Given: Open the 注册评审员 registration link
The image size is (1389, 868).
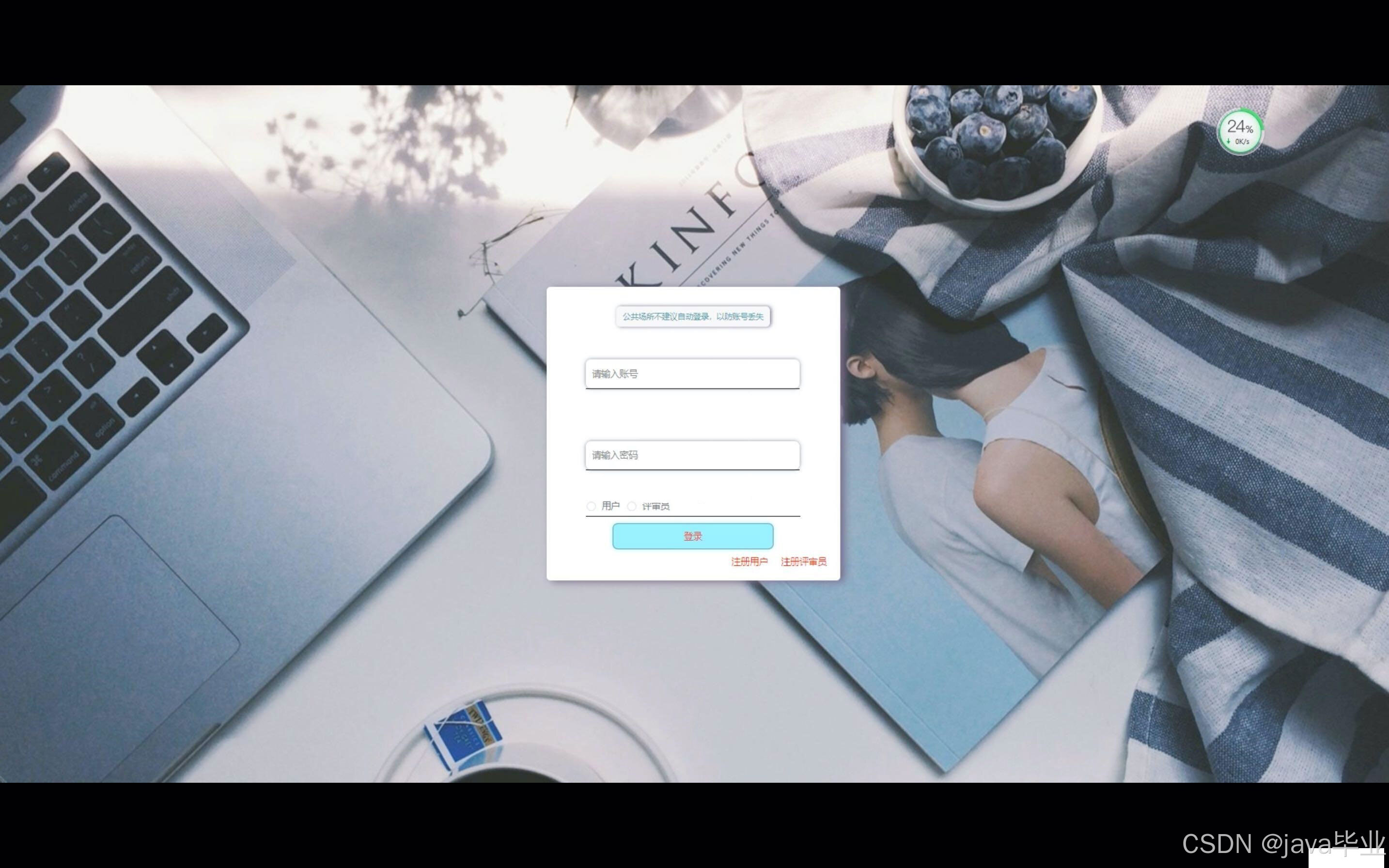Looking at the screenshot, I should 803,561.
